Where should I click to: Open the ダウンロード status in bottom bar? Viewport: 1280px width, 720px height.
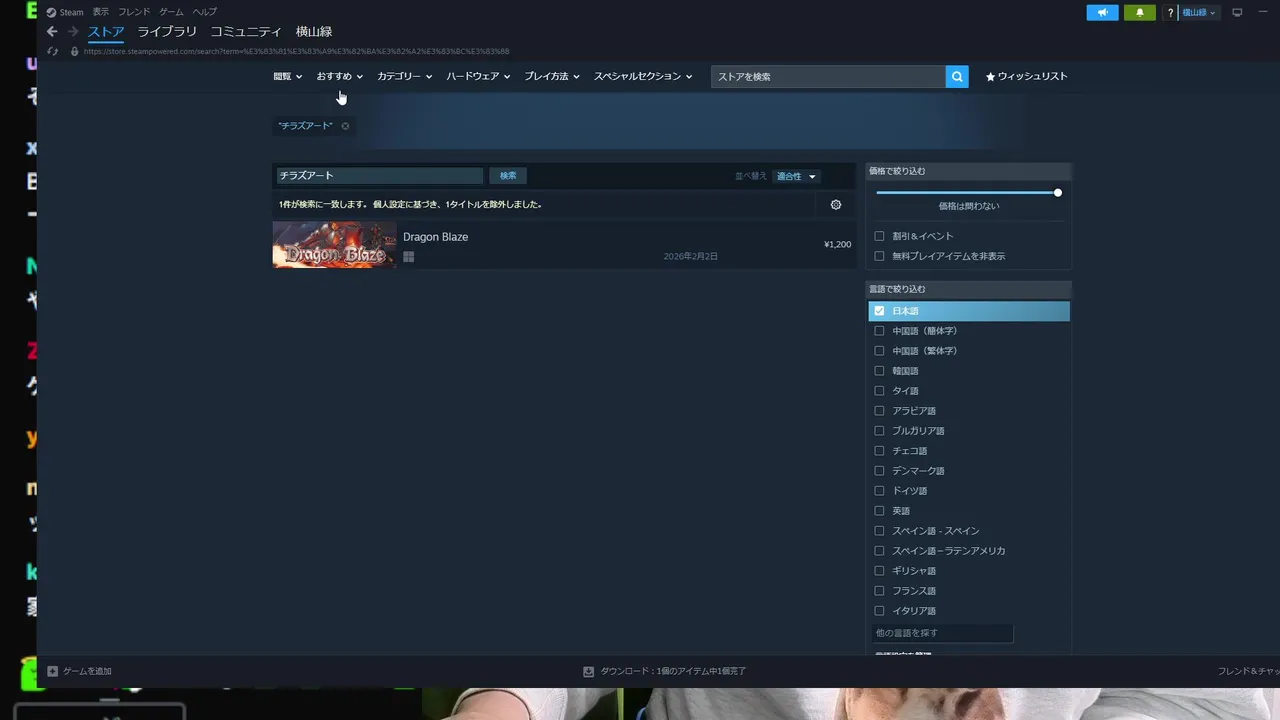coord(665,671)
